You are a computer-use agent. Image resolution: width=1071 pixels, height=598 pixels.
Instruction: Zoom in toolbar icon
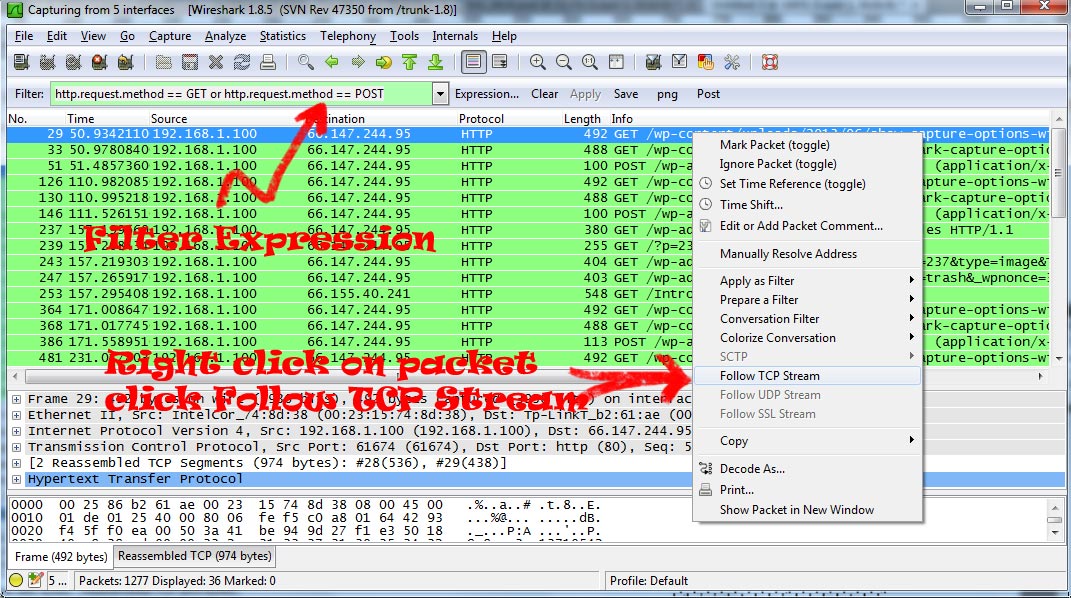538,63
